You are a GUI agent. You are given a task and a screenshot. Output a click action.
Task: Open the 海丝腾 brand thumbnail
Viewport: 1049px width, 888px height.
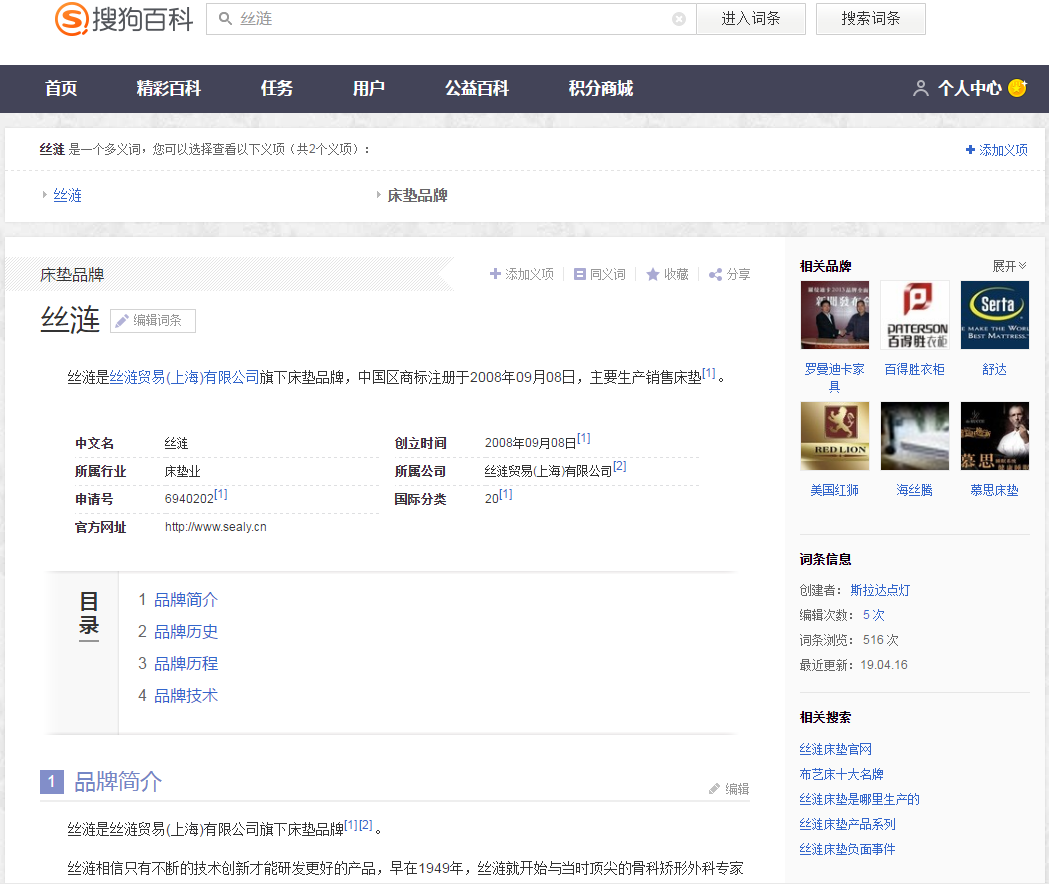click(915, 436)
